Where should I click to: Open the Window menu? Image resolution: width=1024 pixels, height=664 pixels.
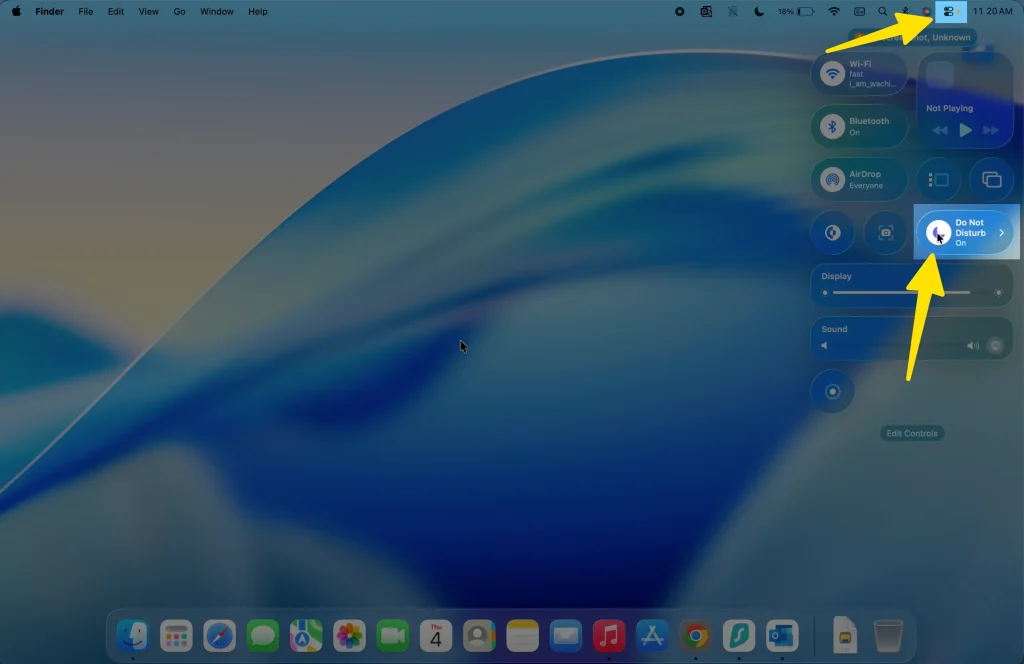pos(216,11)
